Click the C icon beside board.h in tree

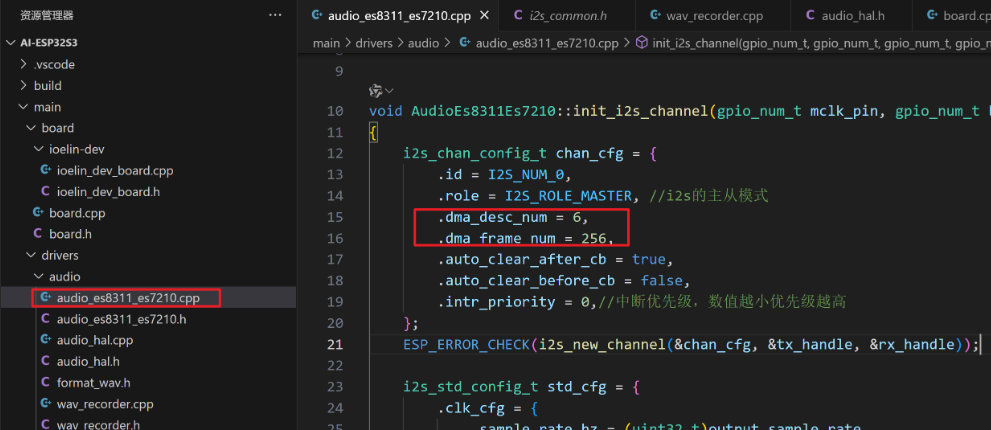37,234
